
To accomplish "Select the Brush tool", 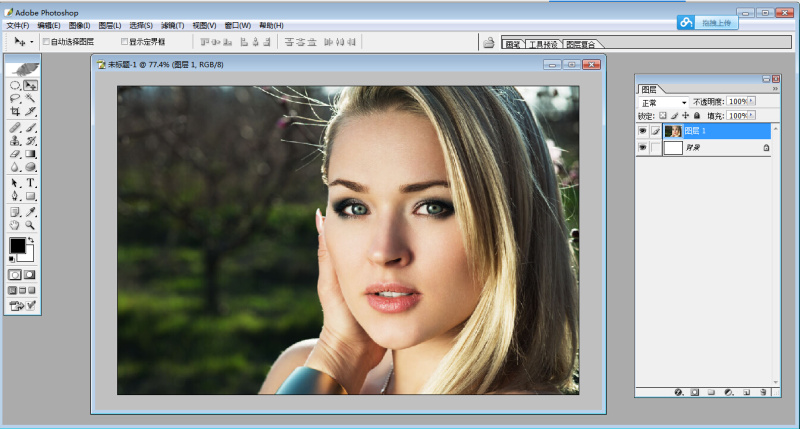I will coord(31,128).
